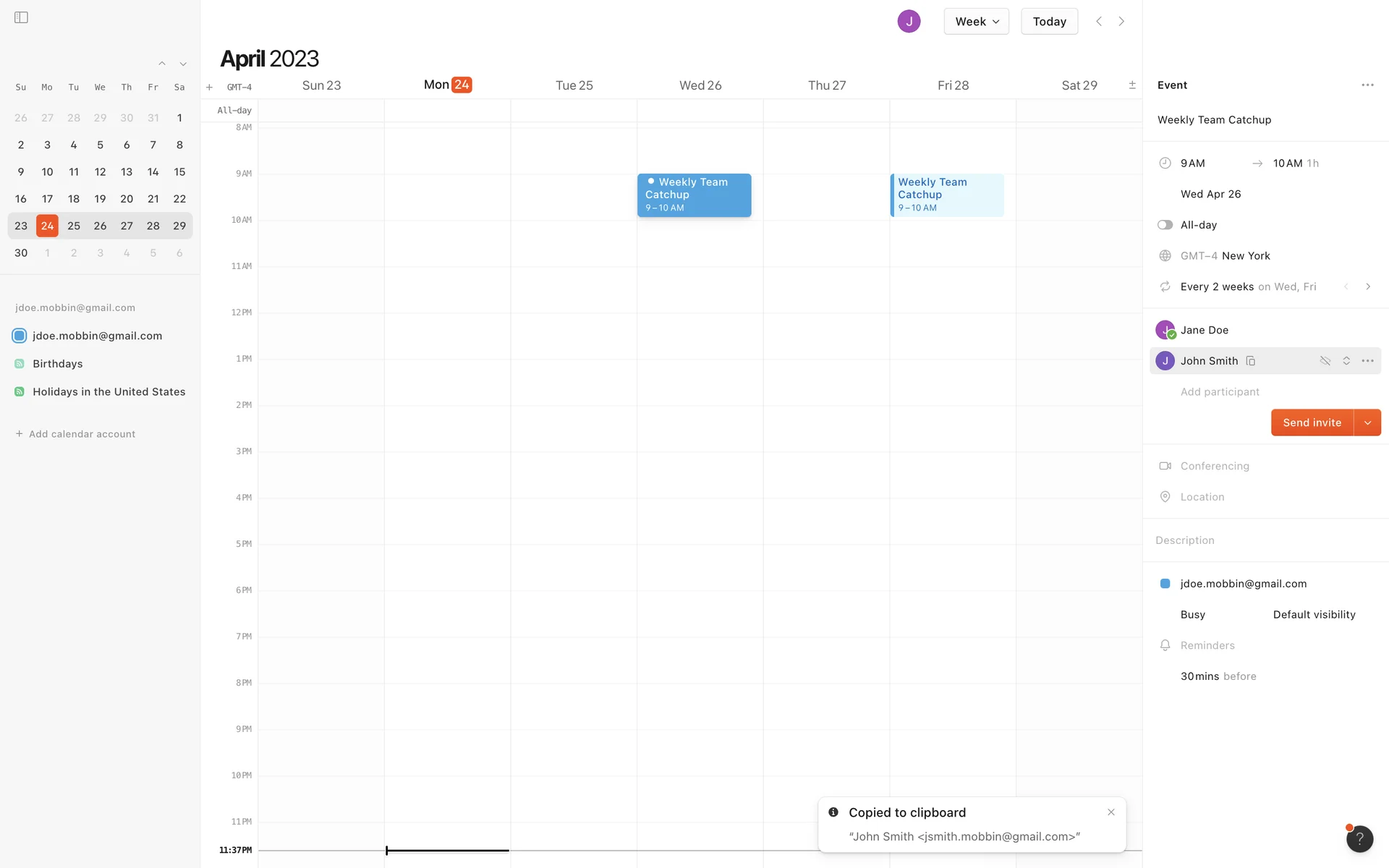Open event panel three-dot menu
This screenshot has height=868, width=1389.
(x=1367, y=85)
